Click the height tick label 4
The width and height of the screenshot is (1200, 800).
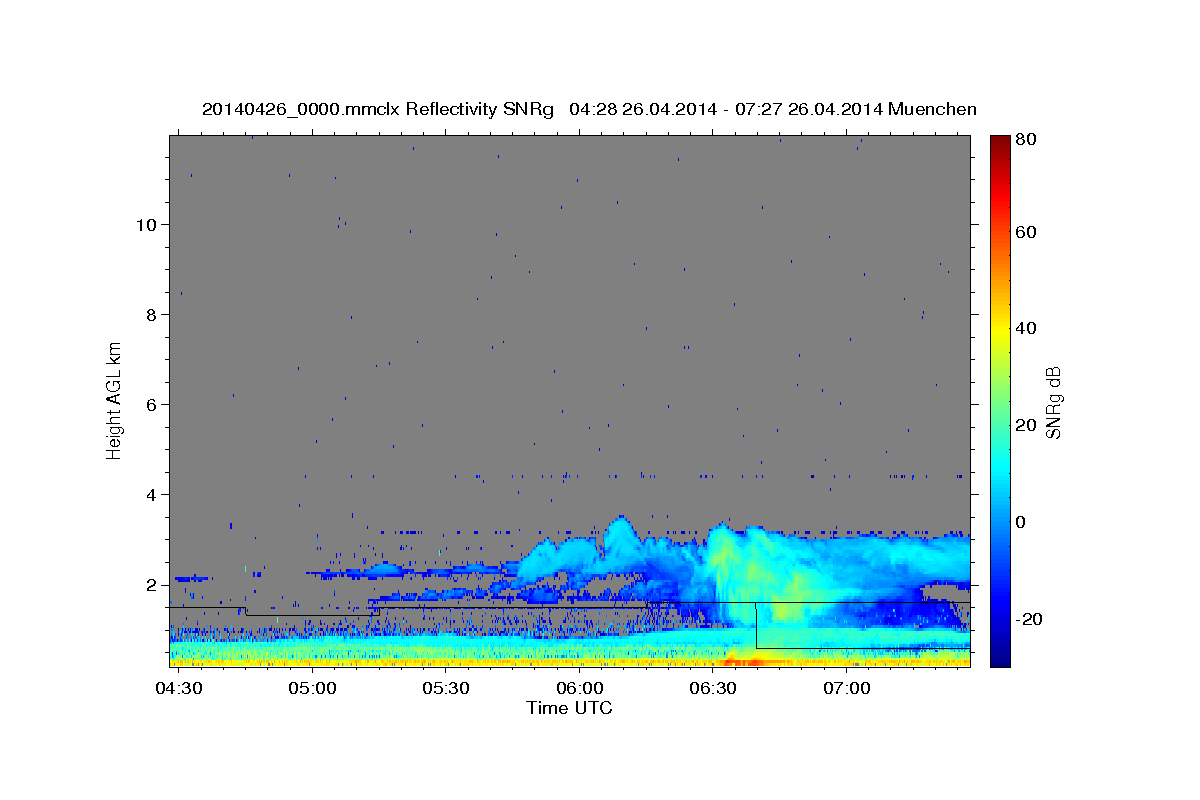click(x=152, y=495)
